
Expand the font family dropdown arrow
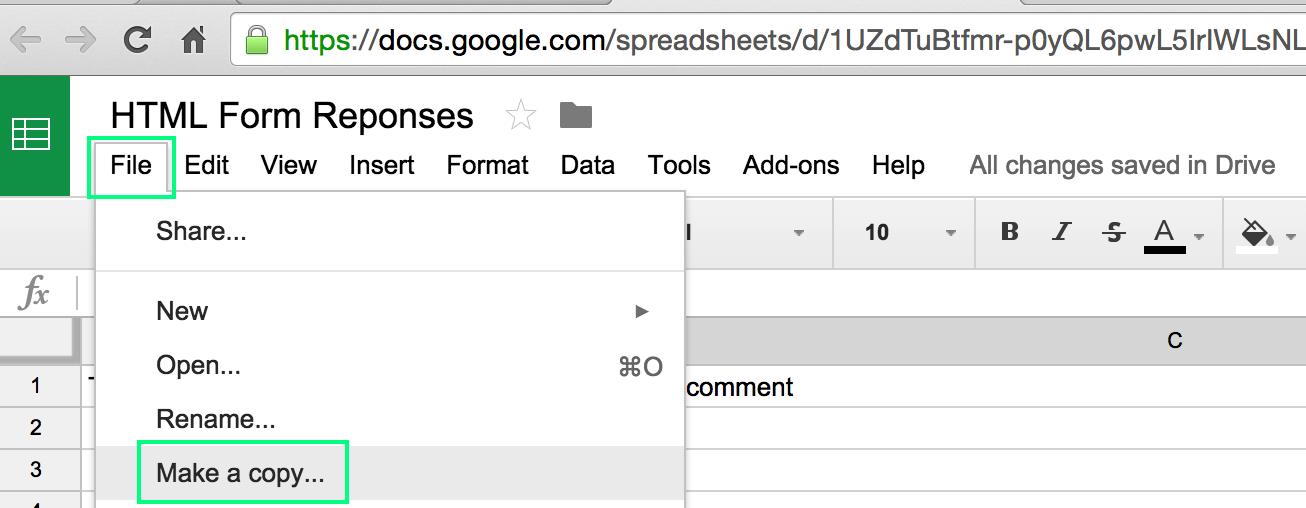pos(798,233)
